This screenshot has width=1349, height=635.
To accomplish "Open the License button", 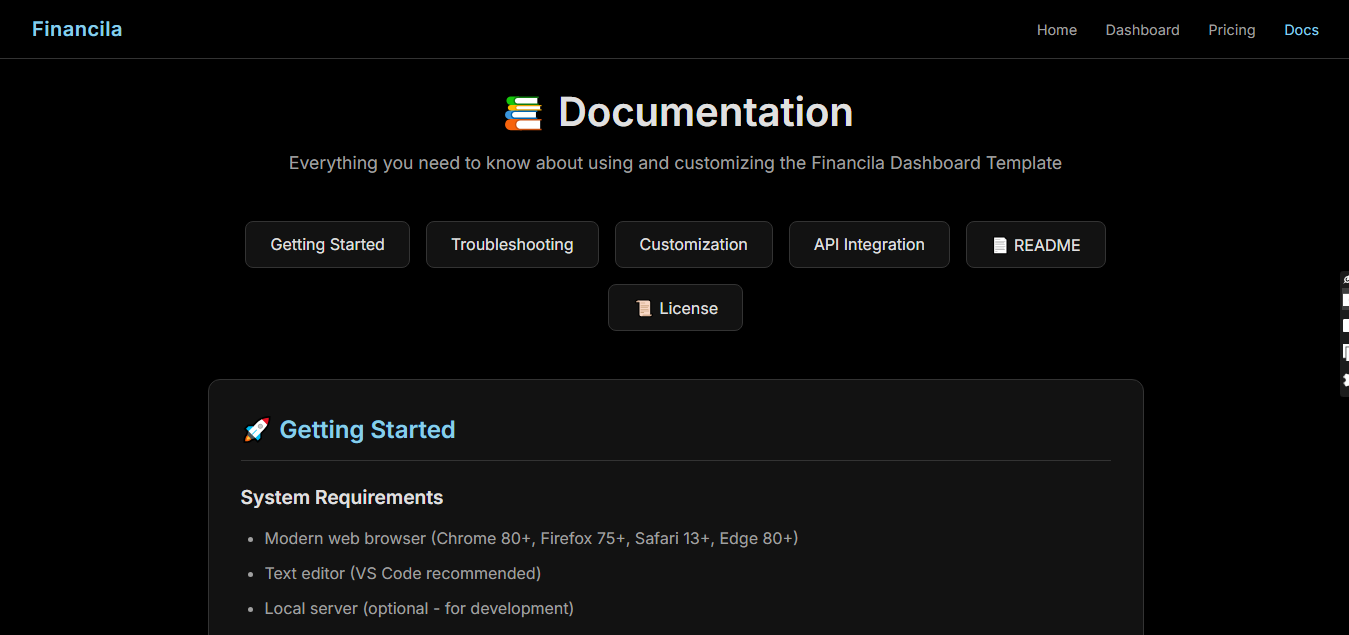I will click(675, 307).
